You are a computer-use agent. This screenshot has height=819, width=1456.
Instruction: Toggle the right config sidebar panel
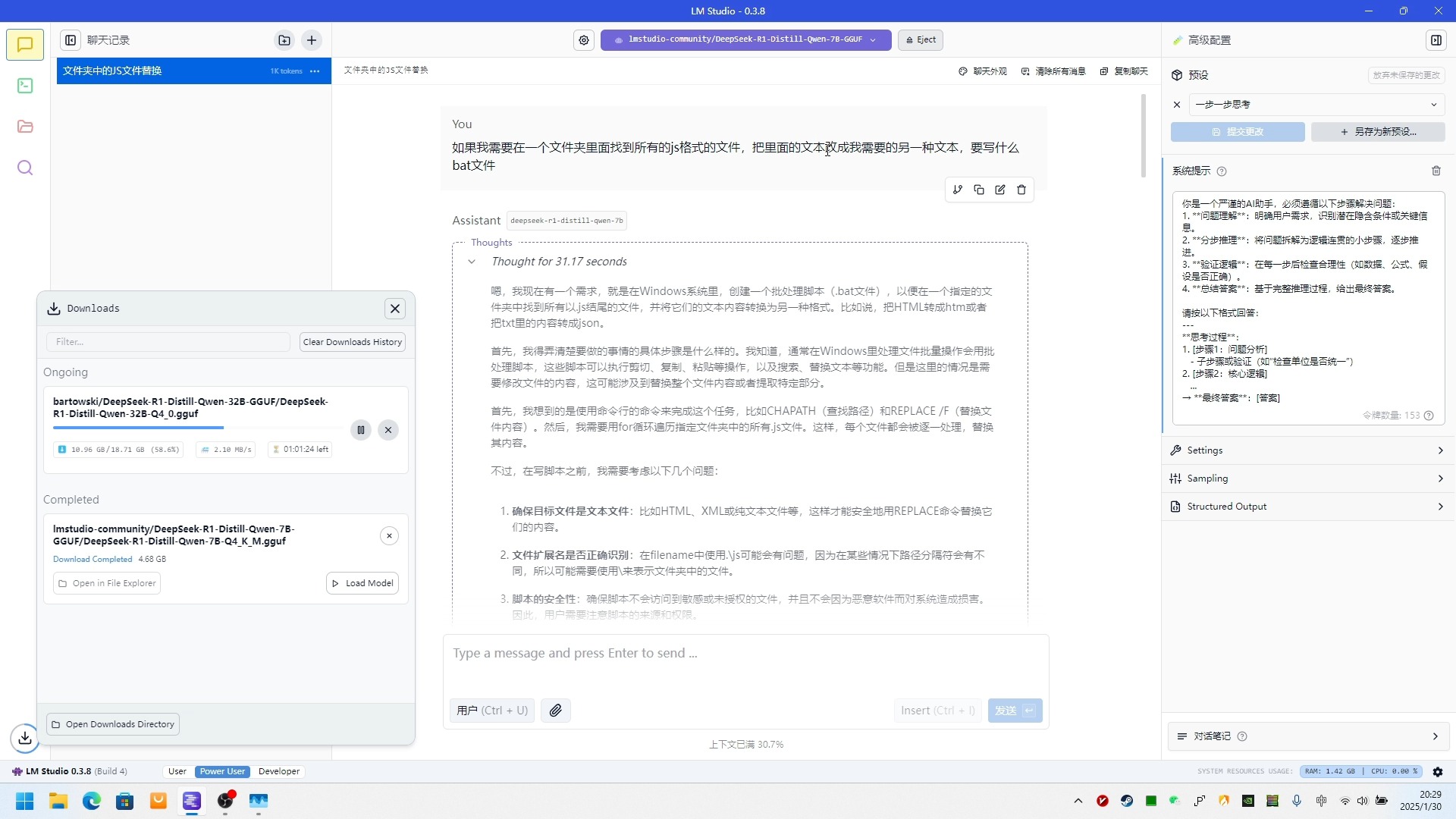(1436, 40)
